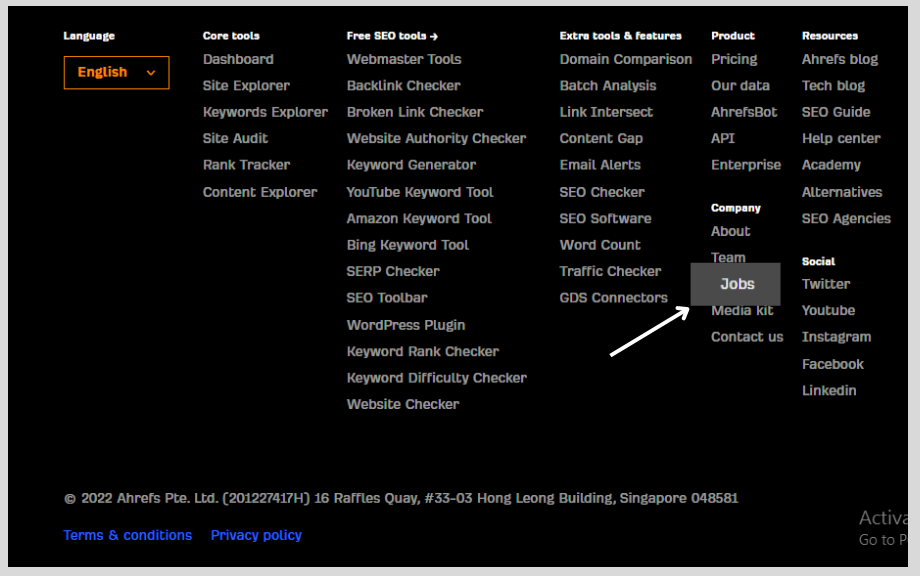Viewport: 920px width, 576px height.
Task: Open SEO Guide
Action: coord(836,112)
